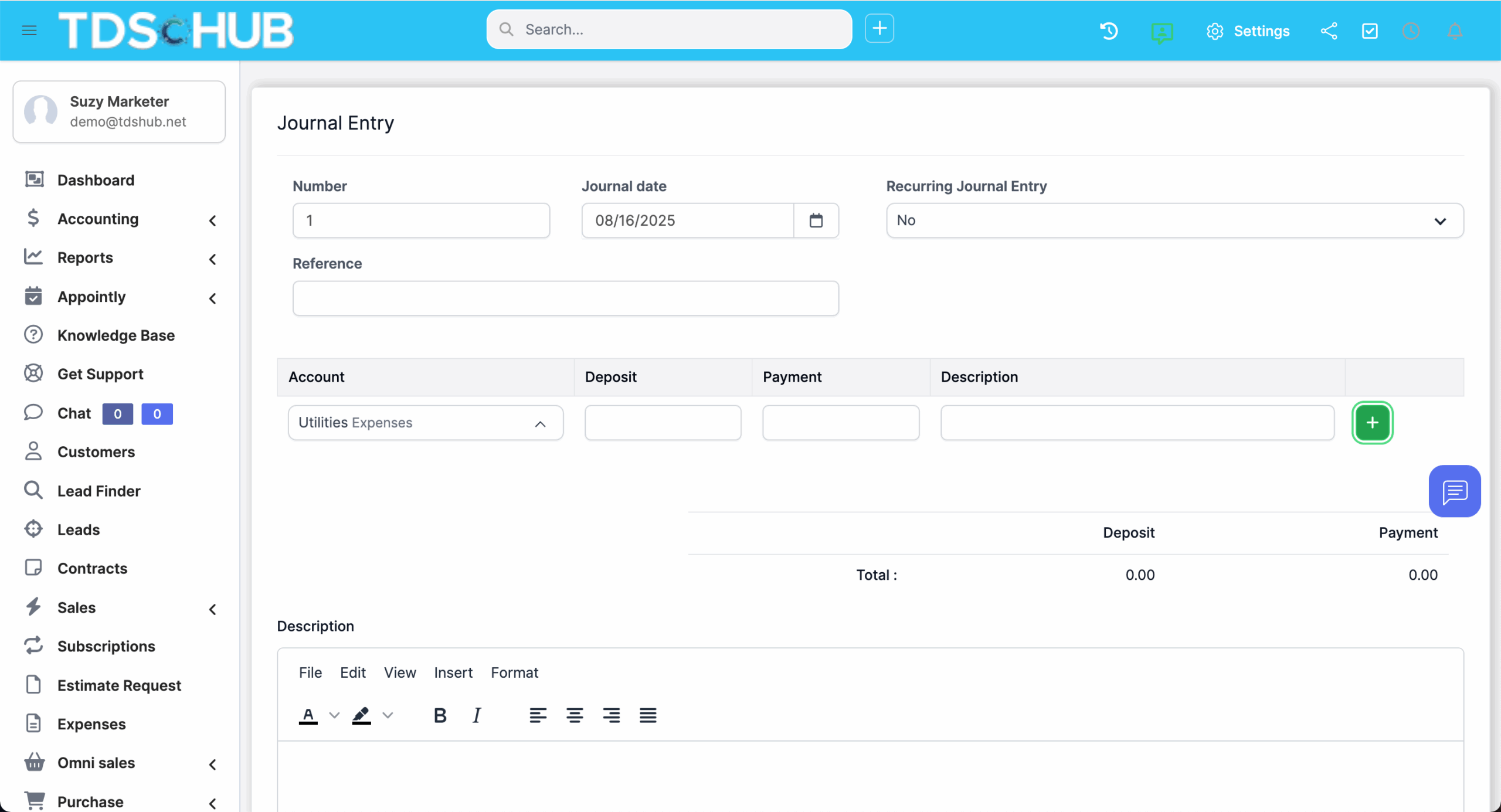Viewport: 1501px width, 812px height.
Task: Open the calendar picker for Journal date
Action: tap(816, 220)
